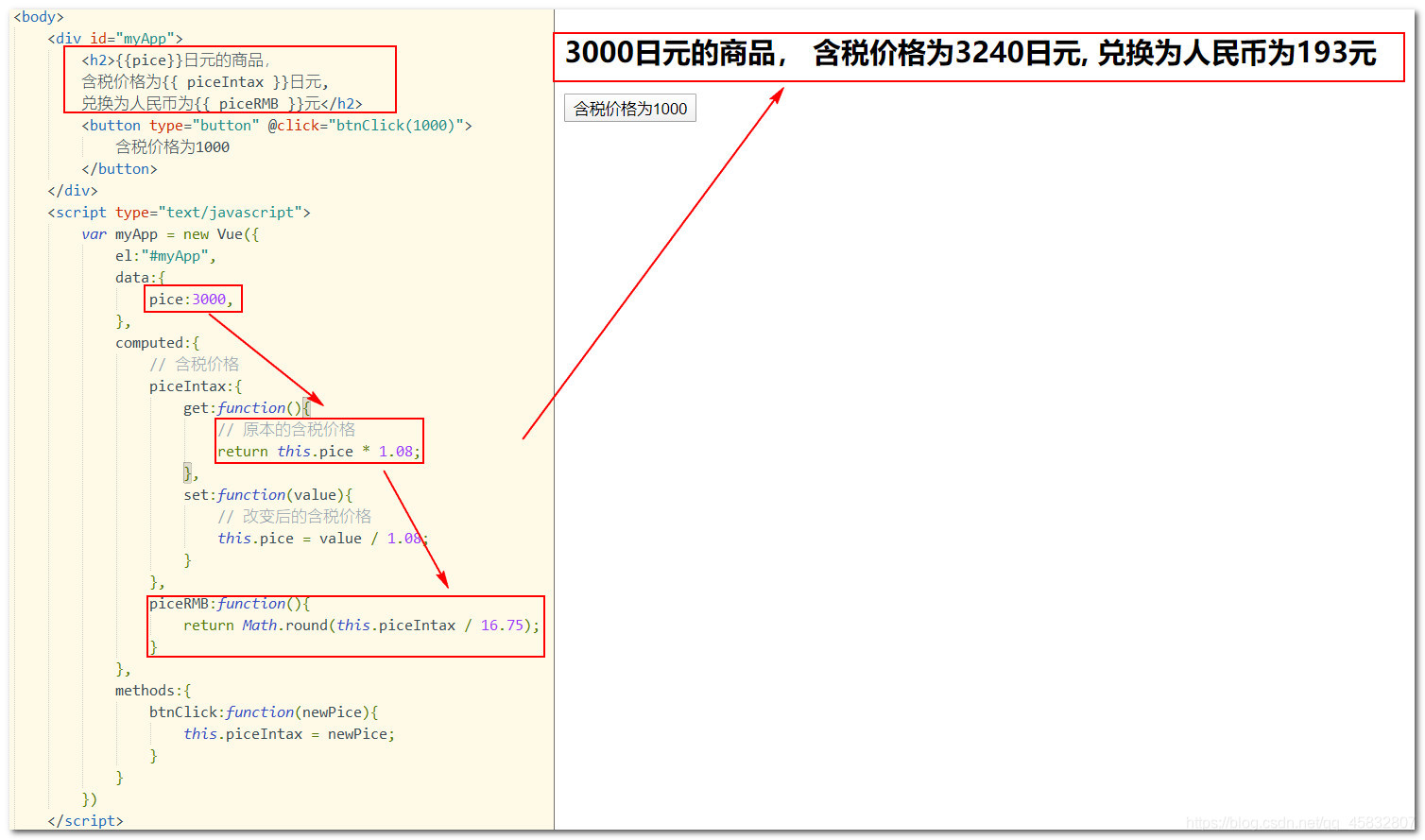Click the computed:{ line
This screenshot has width=1425, height=840.
pyautogui.click(x=158, y=343)
